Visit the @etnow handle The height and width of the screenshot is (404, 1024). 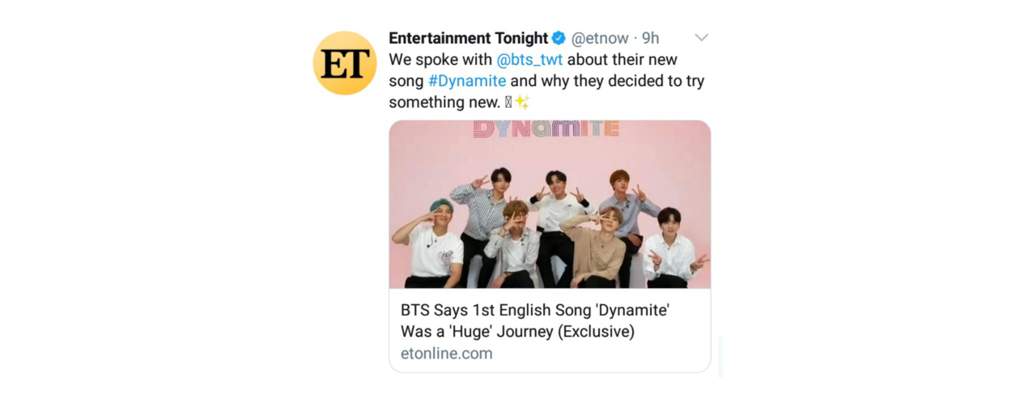click(x=600, y=39)
